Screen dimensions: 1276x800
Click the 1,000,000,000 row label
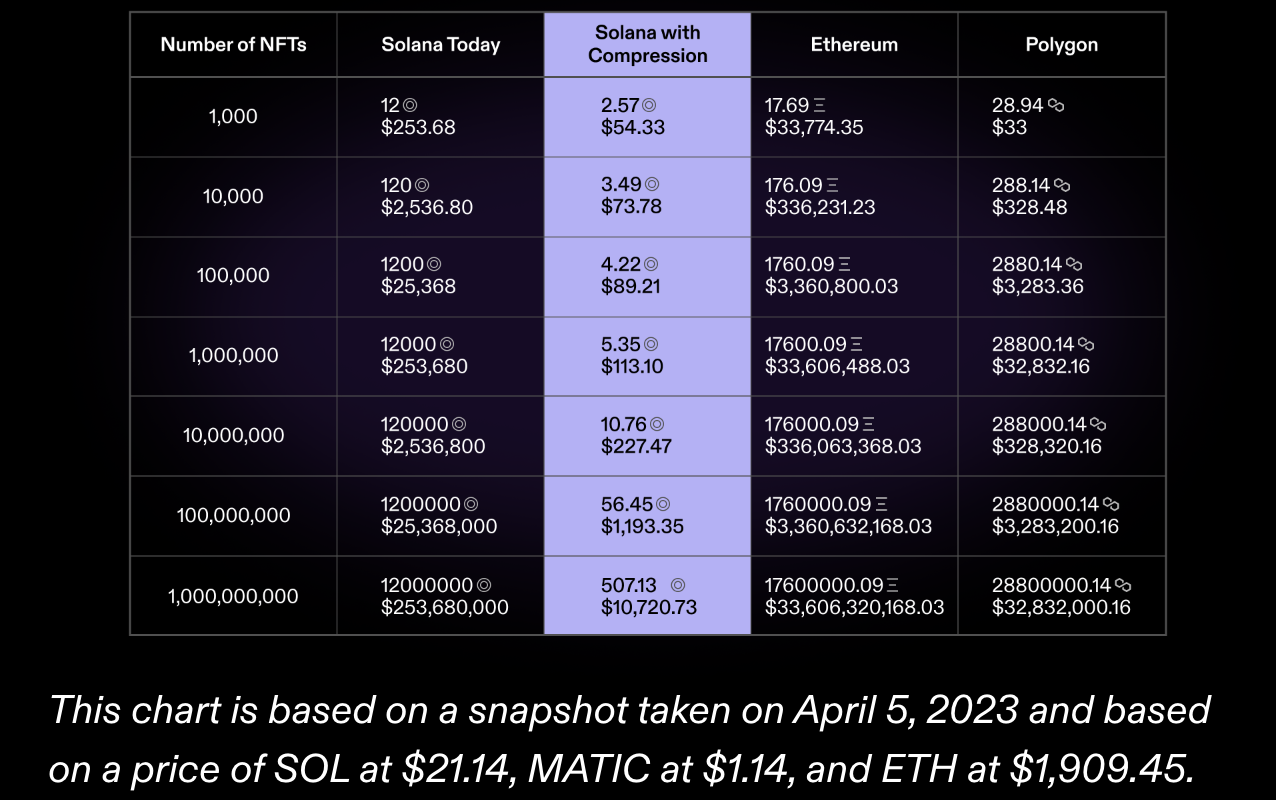pyautogui.click(x=233, y=596)
